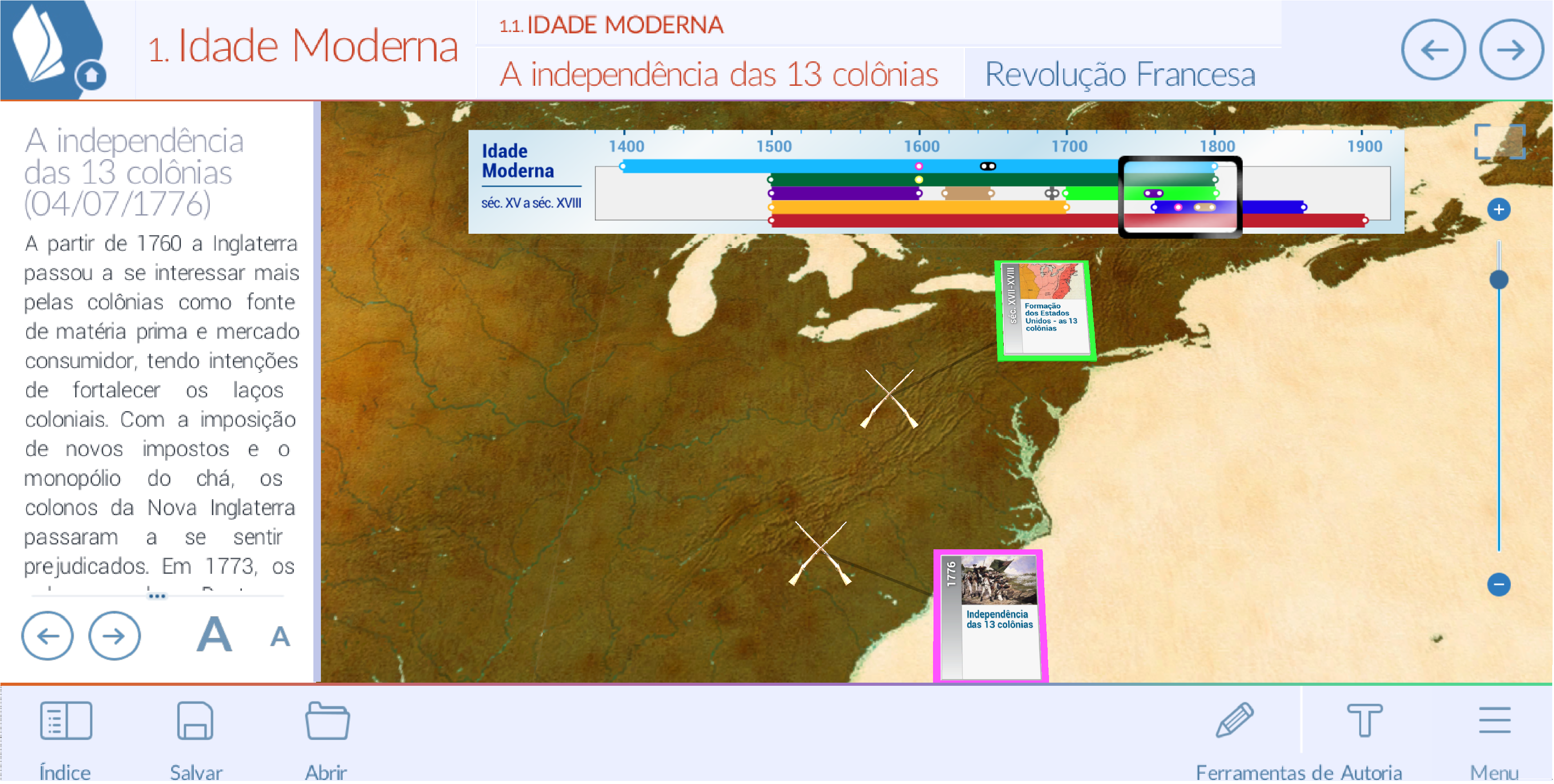Expand text panel with three-dots handle
The image size is (1554, 784).
tap(157, 597)
